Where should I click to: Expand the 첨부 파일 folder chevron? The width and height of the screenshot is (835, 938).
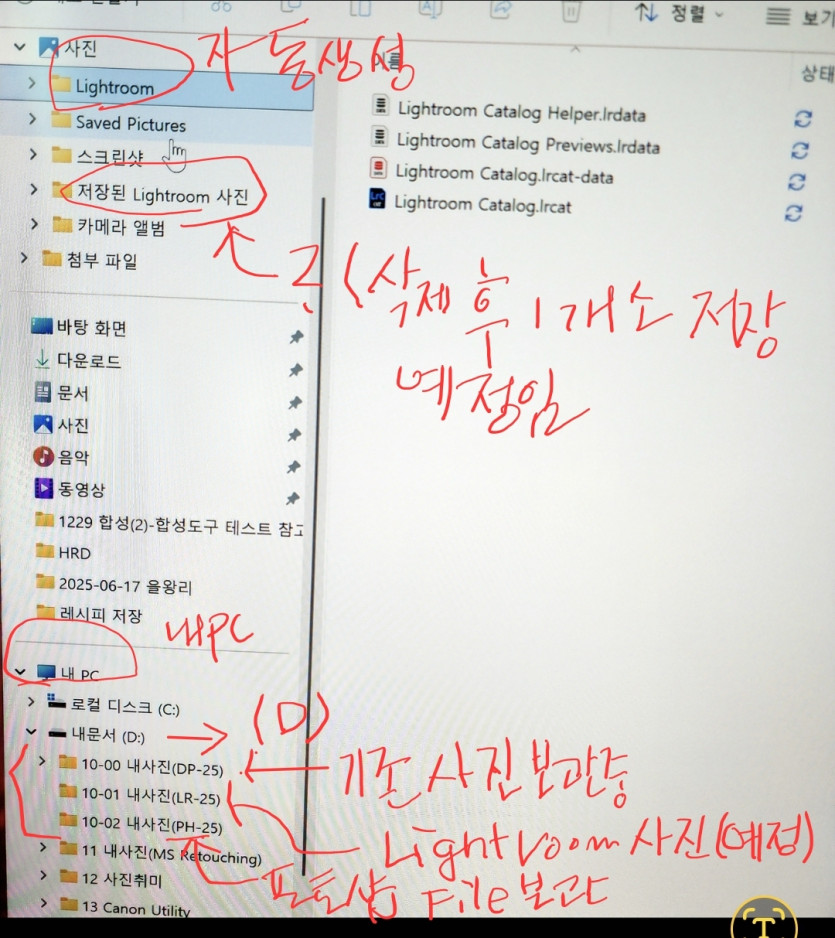click(x=25, y=258)
